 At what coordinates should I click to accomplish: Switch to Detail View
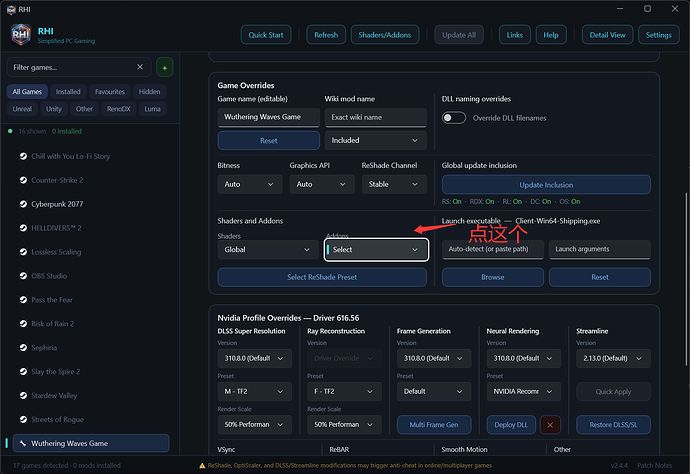607,35
